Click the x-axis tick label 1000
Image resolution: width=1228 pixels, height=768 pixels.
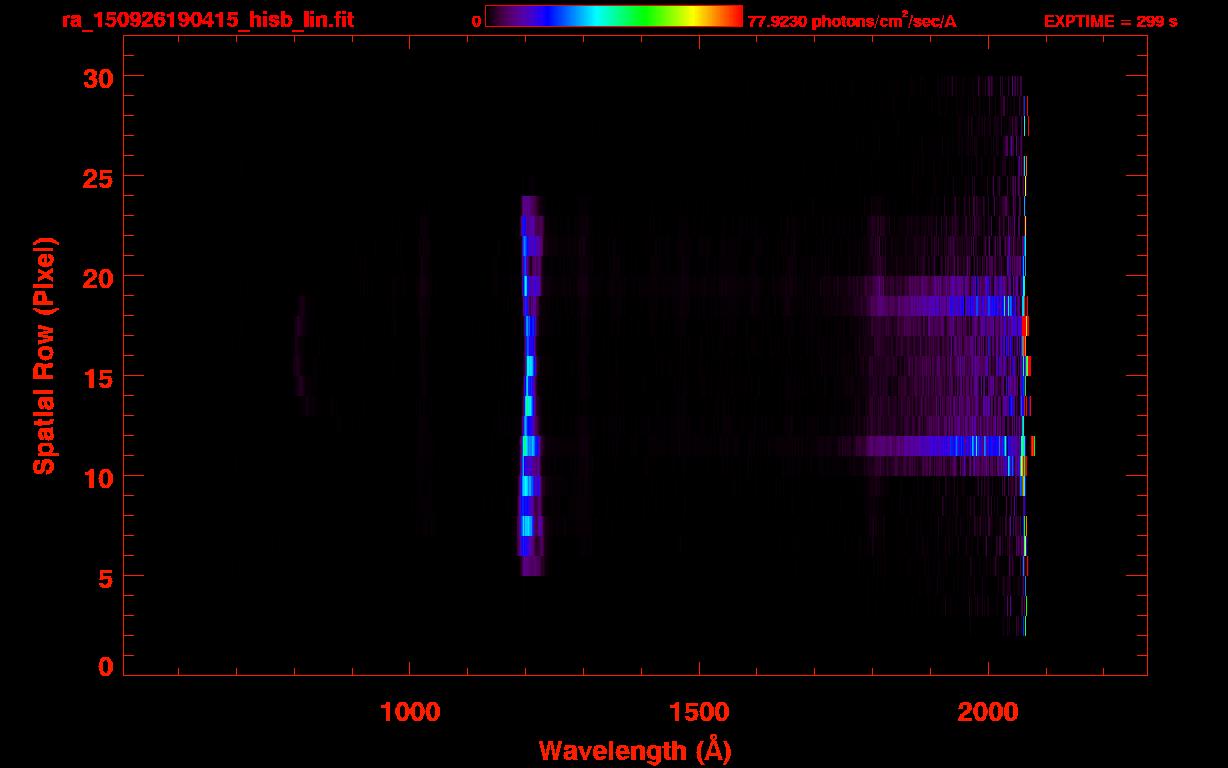tap(410, 712)
